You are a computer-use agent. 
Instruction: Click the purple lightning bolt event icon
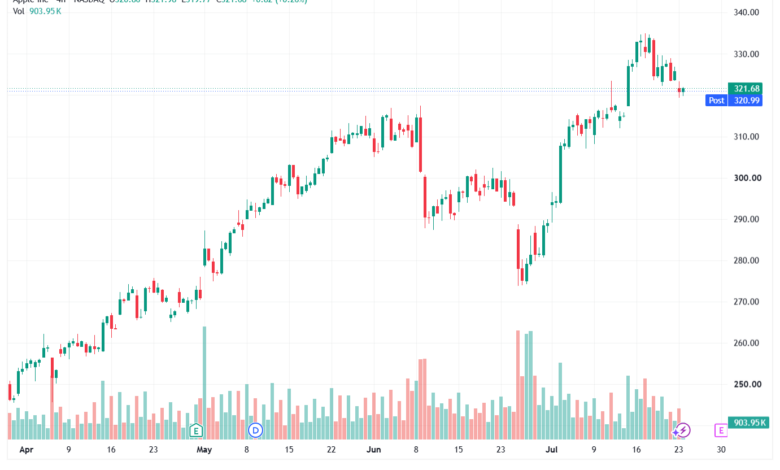click(x=682, y=430)
